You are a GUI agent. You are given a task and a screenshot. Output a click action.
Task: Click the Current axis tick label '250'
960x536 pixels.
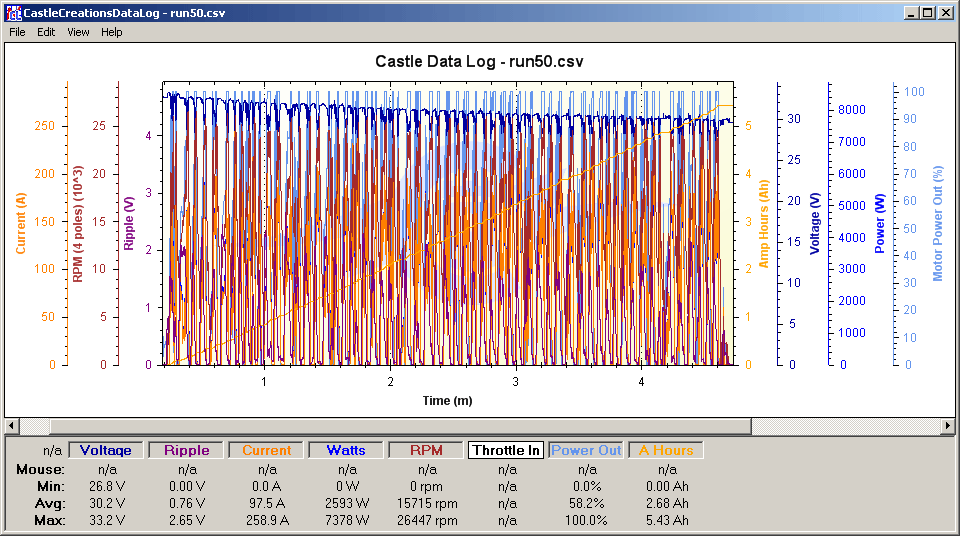[x=45, y=126]
